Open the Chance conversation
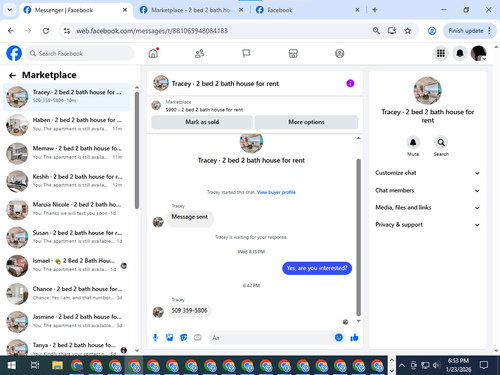500x375 pixels. tap(67, 294)
